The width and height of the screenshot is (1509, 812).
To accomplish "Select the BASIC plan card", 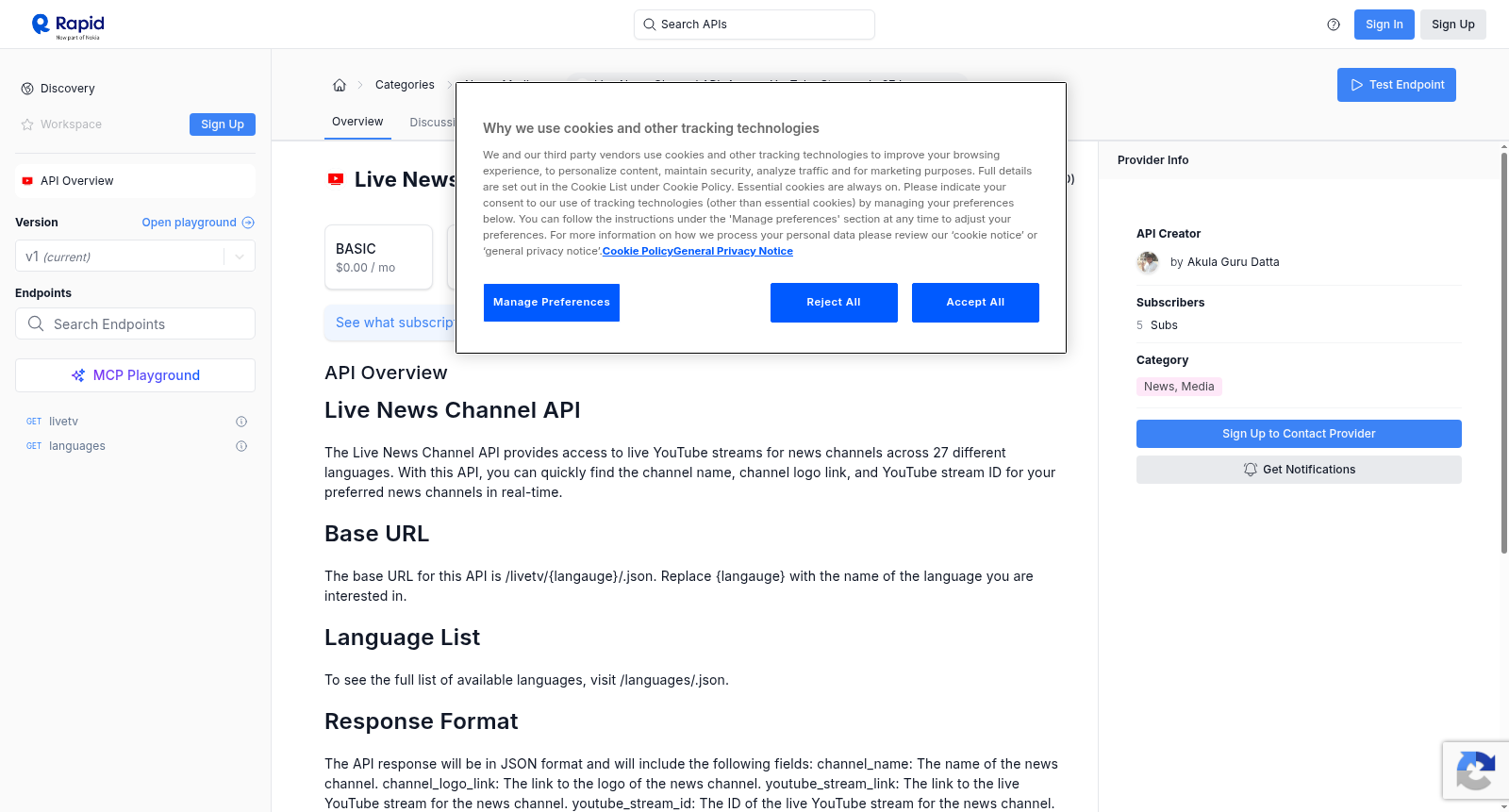I will (x=378, y=257).
